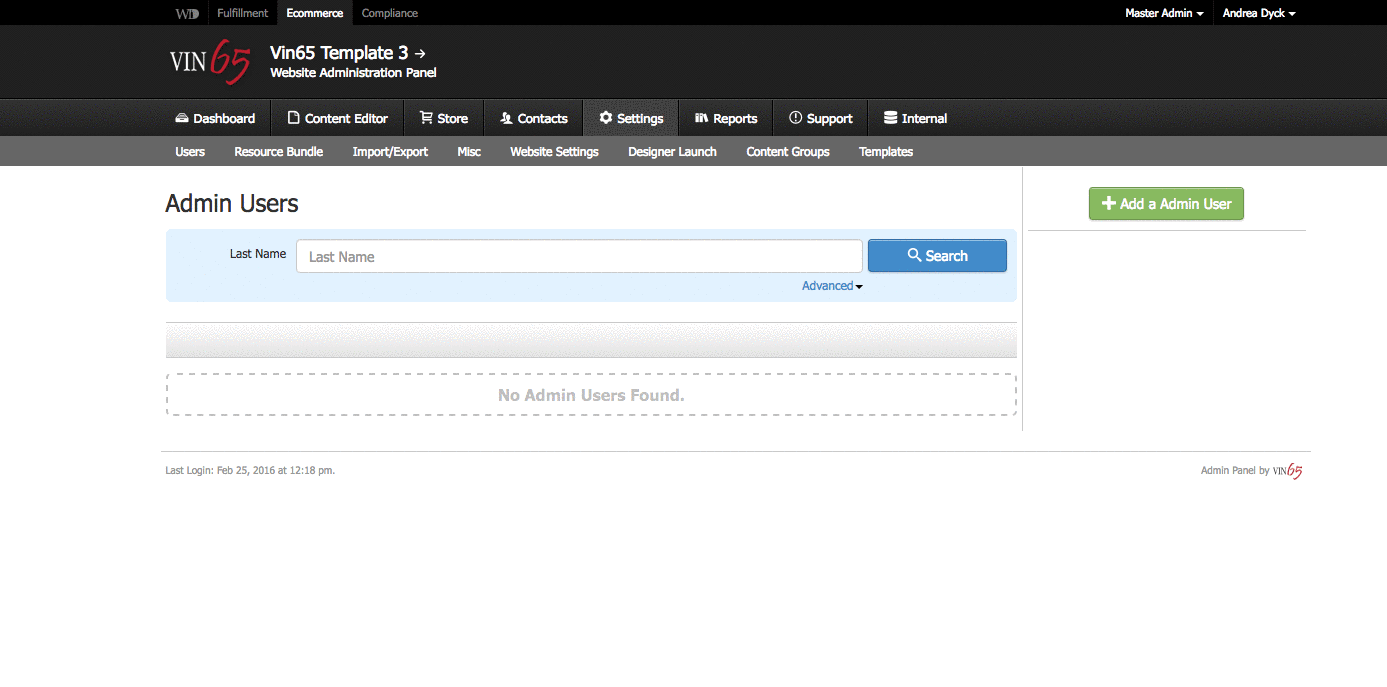
Task: Click the Store shopping cart icon
Action: click(426, 118)
